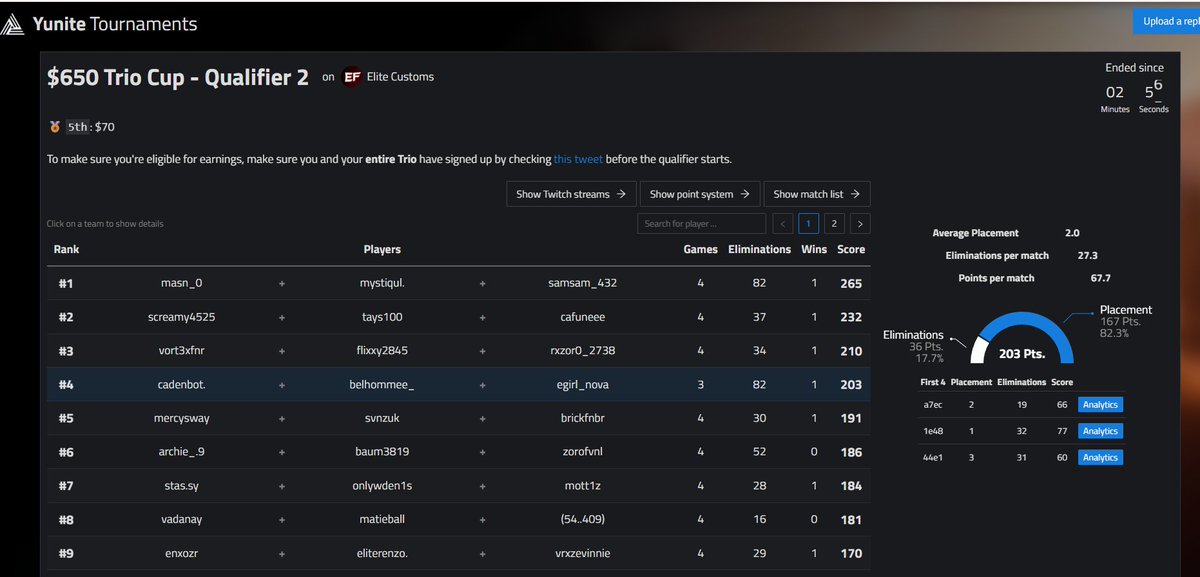The width and height of the screenshot is (1200, 577).
Task: Click Analytics for the a7ec match
Action: tap(1099, 404)
